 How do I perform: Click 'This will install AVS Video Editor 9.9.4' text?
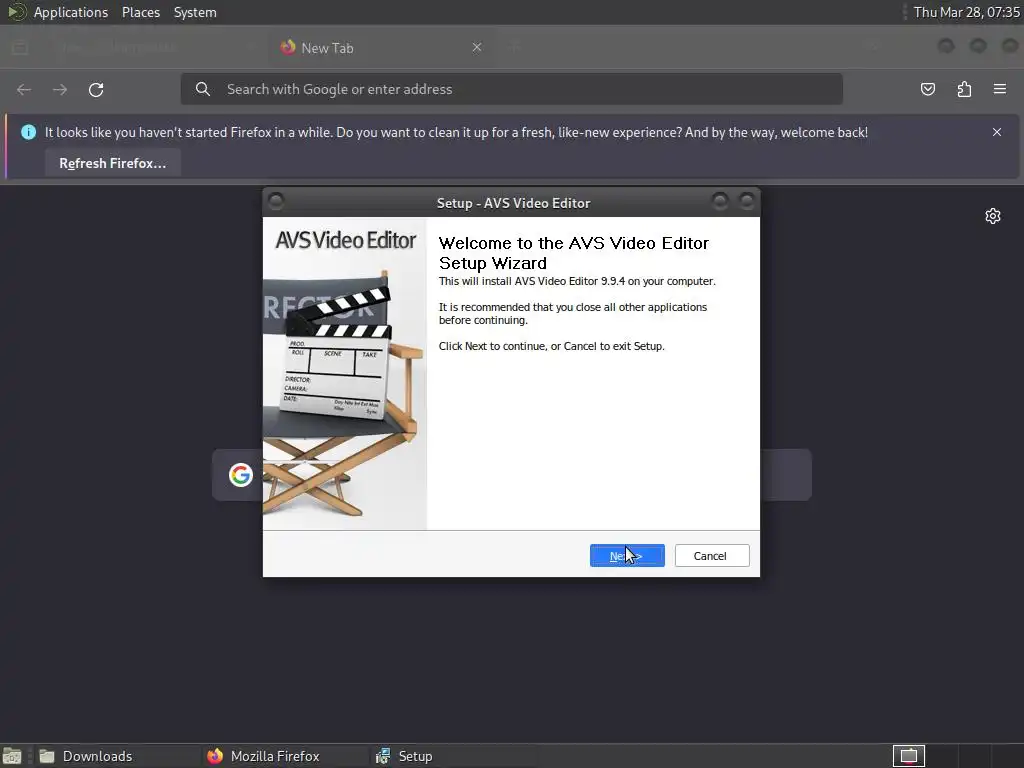(x=577, y=281)
